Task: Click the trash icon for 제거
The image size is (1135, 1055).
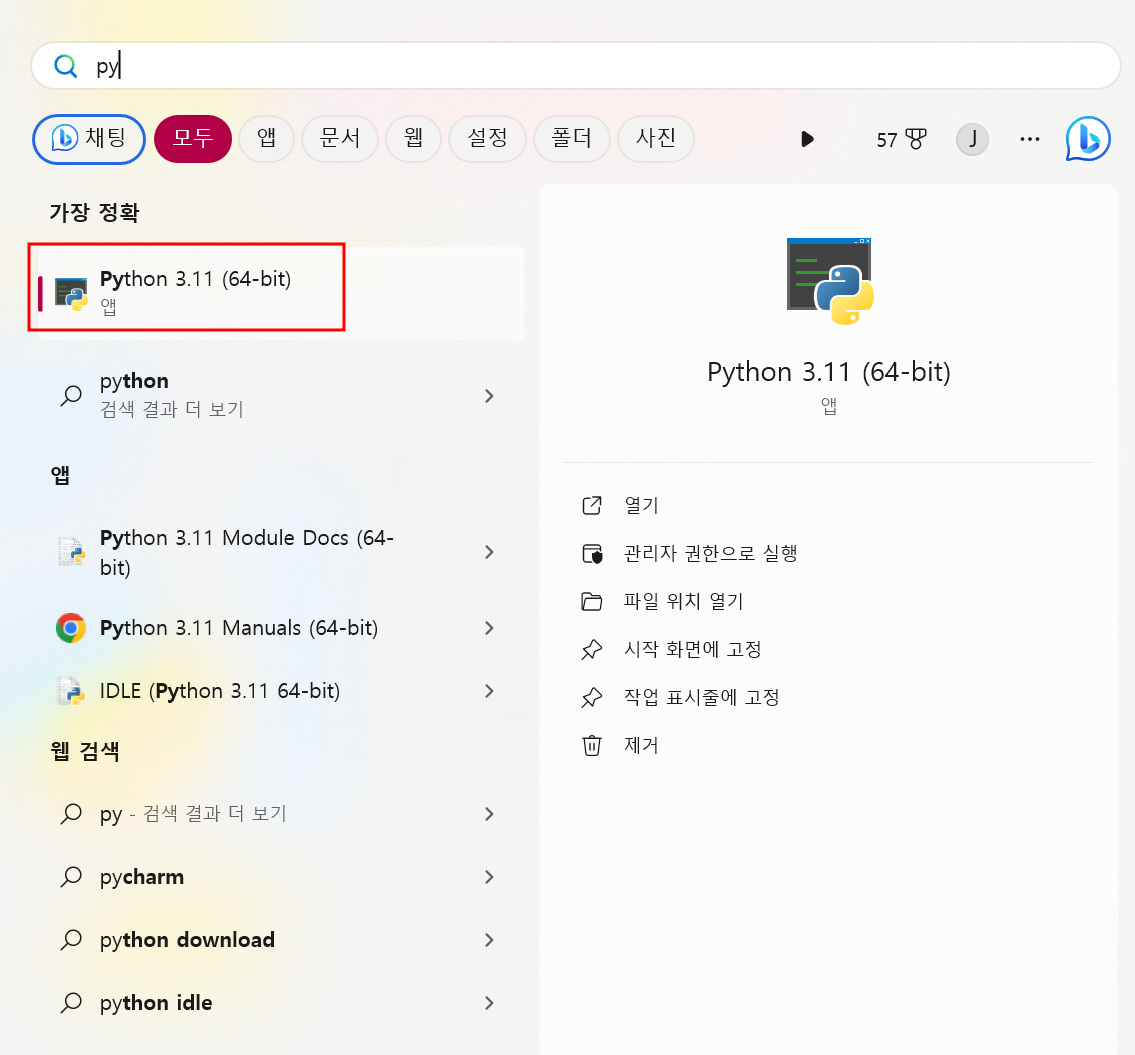Action: 592,745
